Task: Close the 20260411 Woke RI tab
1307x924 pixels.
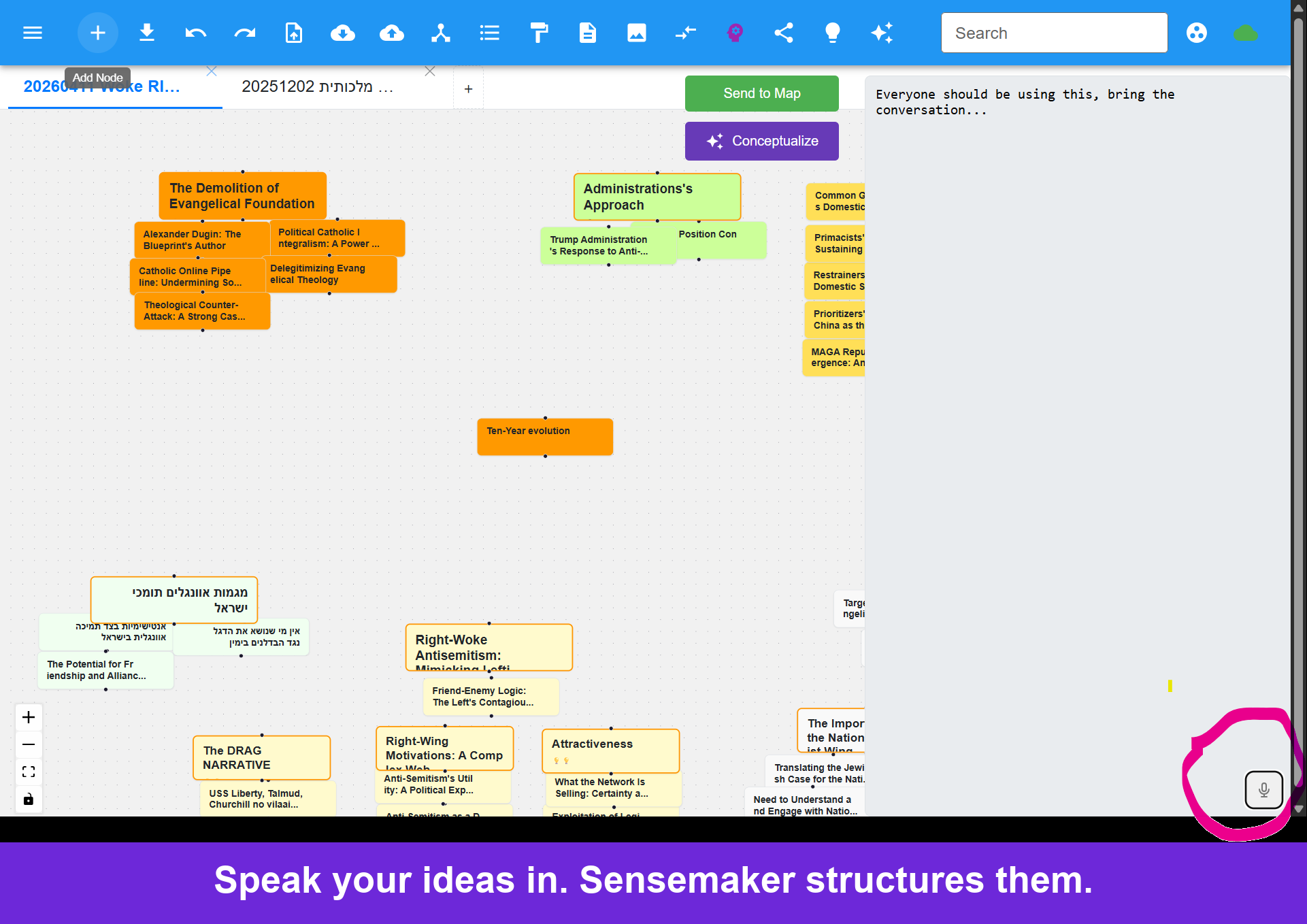Action: pyautogui.click(x=212, y=71)
